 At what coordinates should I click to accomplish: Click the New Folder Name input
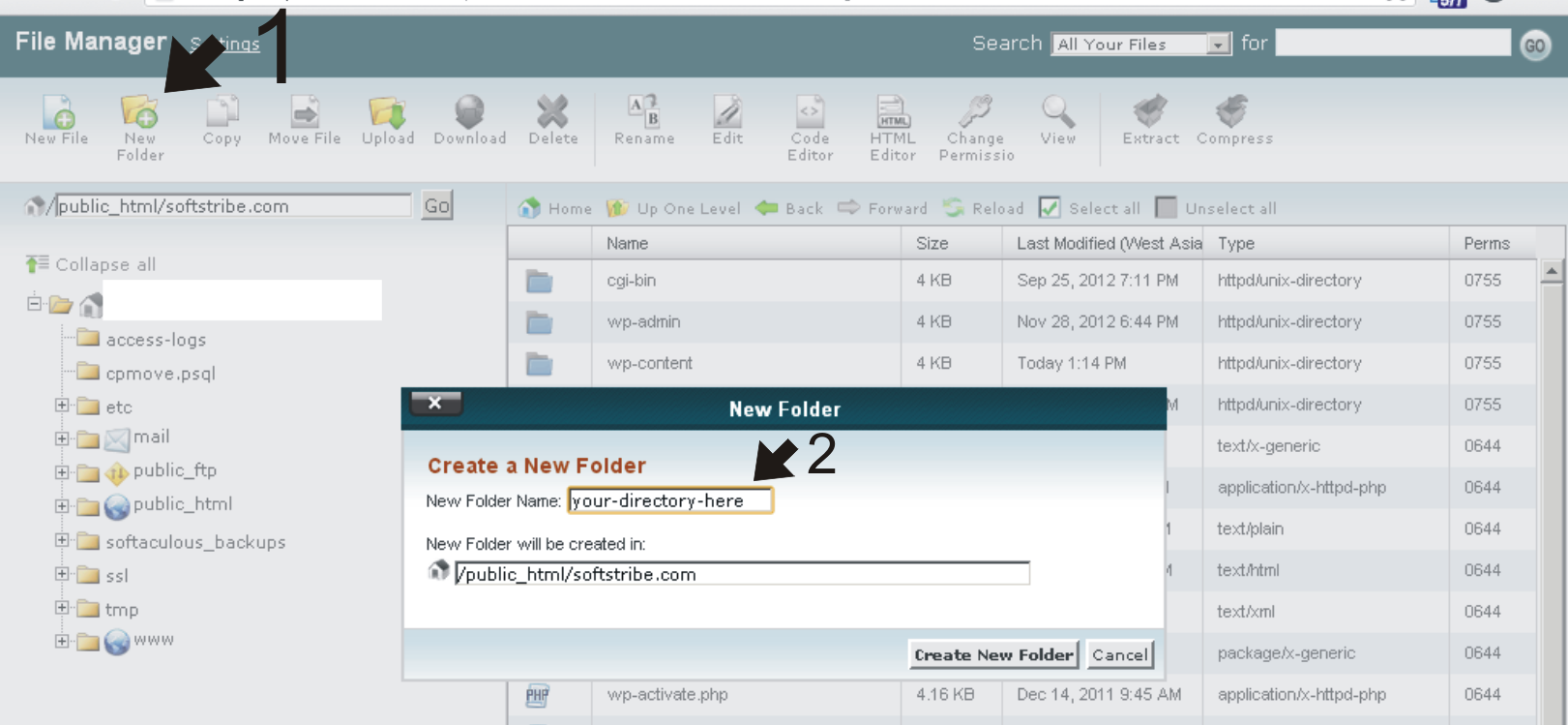670,500
